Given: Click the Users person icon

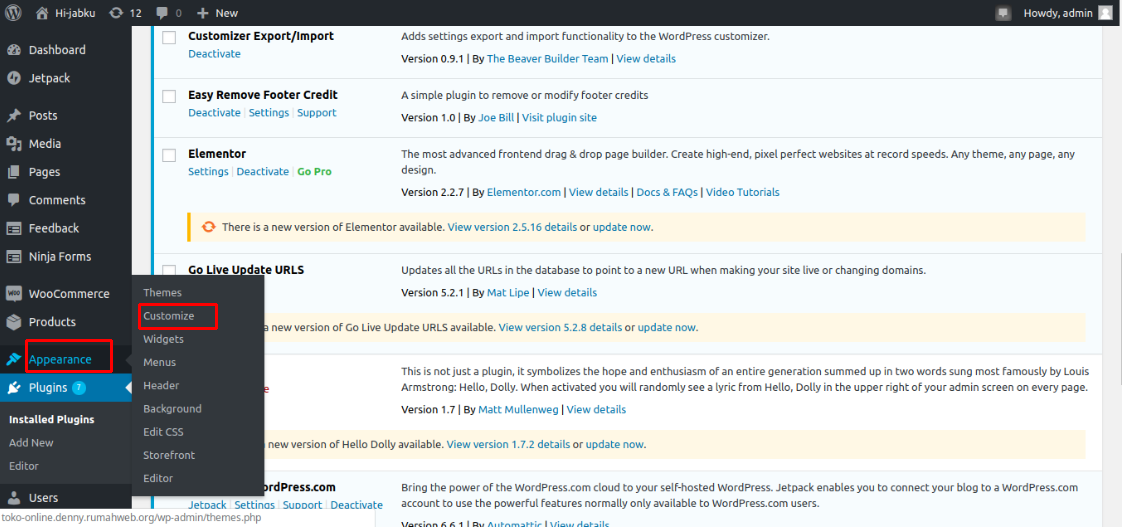Looking at the screenshot, I should tap(14, 498).
